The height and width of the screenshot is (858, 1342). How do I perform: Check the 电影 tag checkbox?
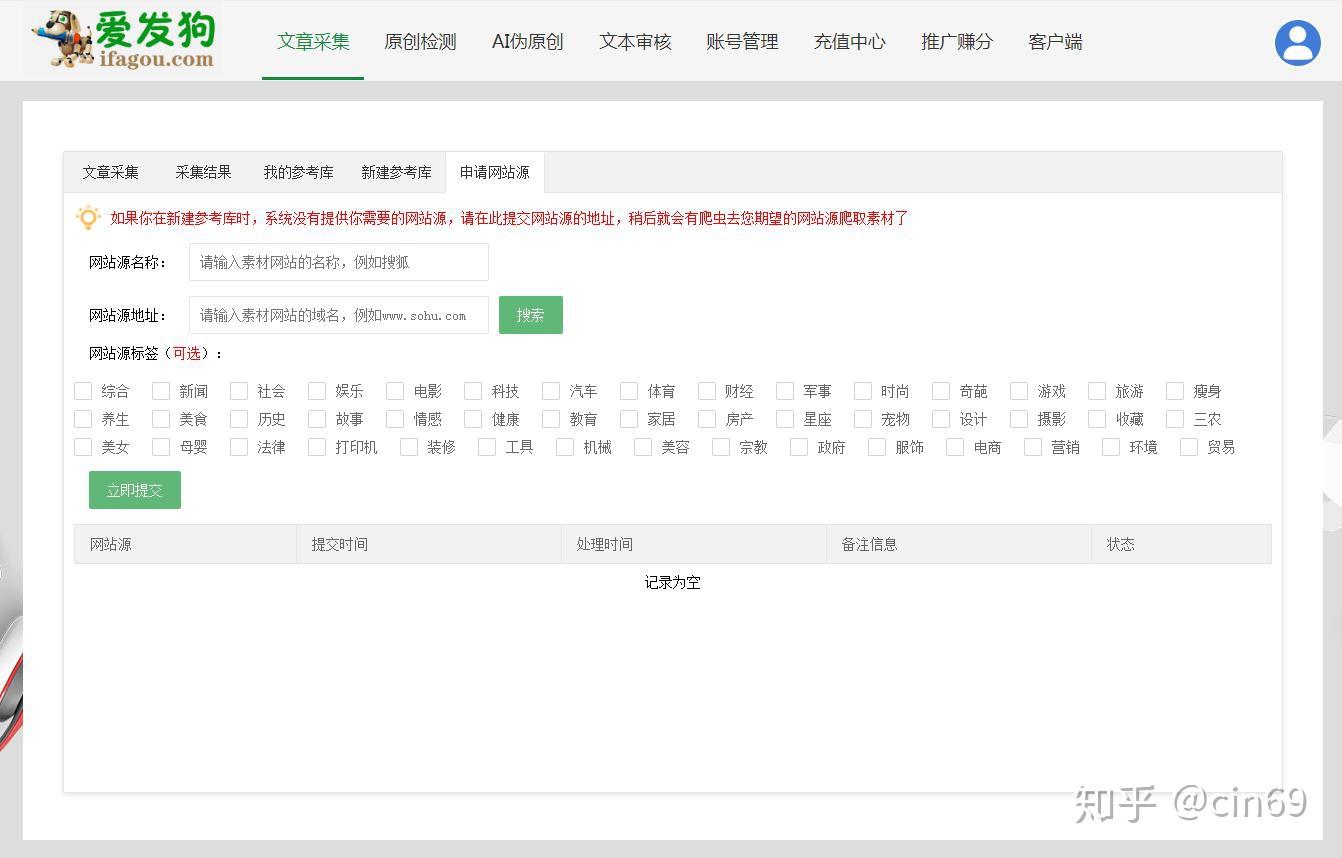(x=395, y=391)
